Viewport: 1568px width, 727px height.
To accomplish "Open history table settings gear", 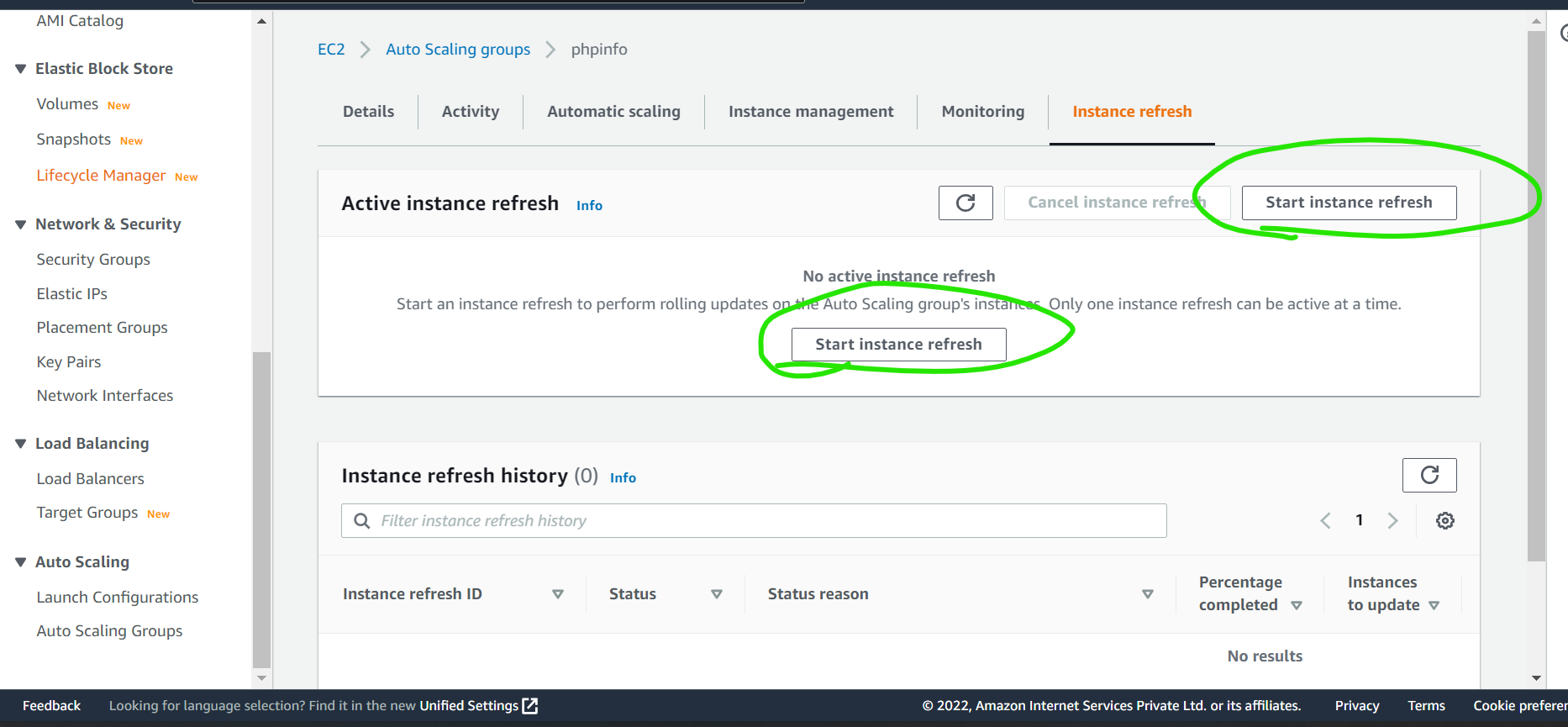I will [1444, 521].
